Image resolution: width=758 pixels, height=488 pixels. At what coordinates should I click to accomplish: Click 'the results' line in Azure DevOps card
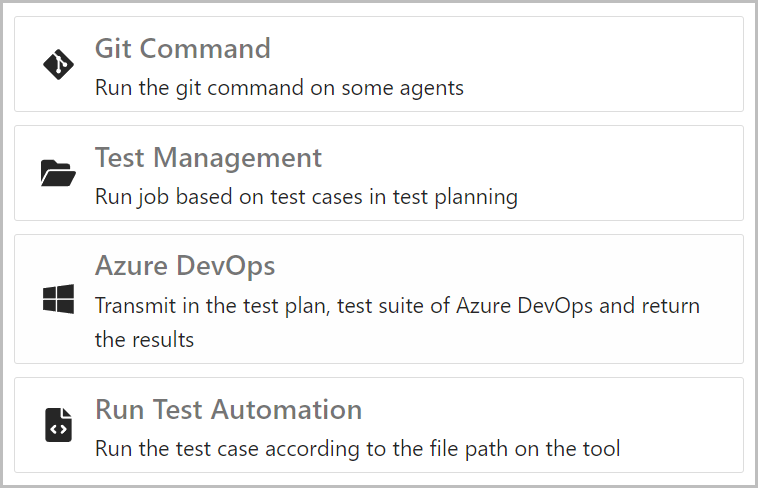tap(145, 340)
